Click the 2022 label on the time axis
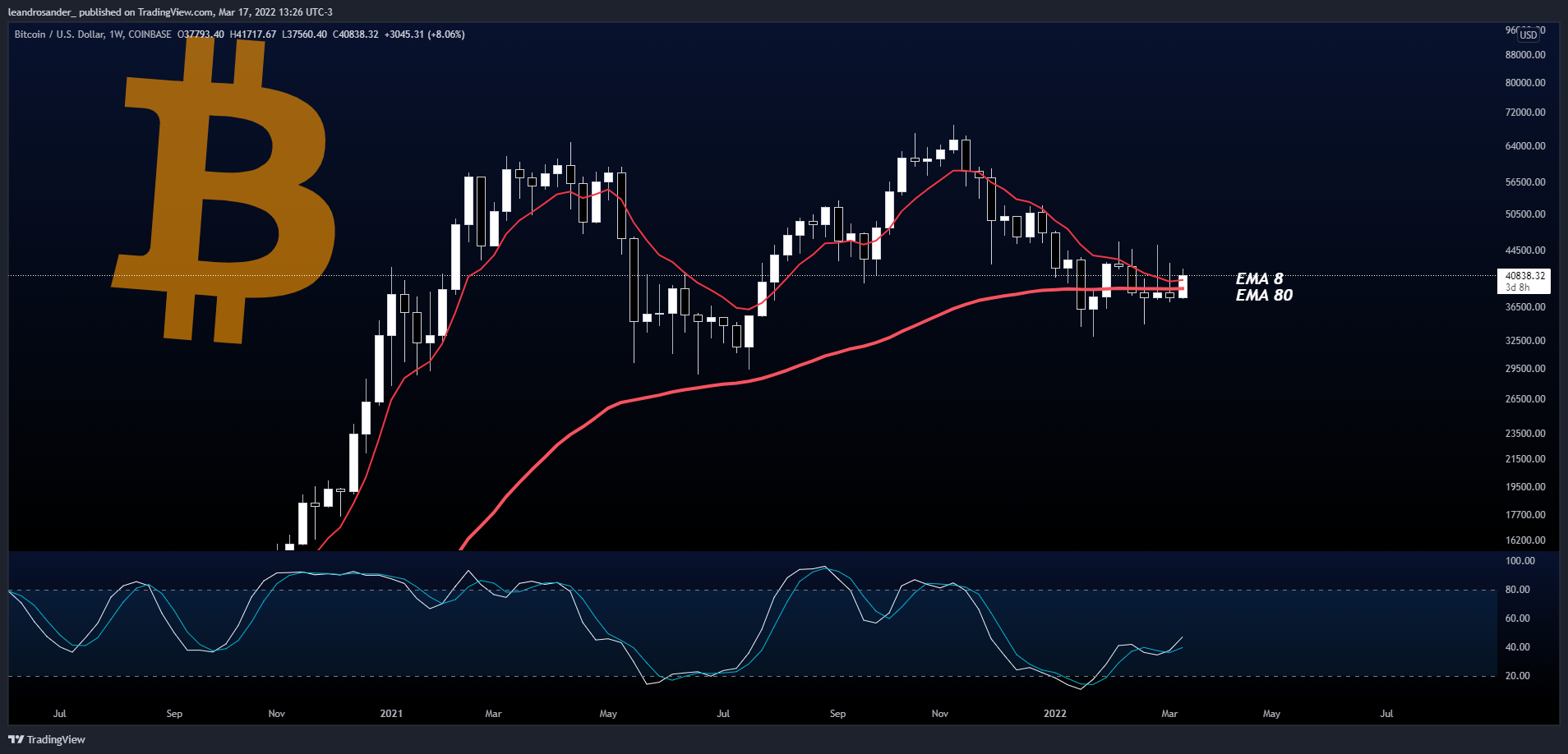 pyautogui.click(x=1054, y=714)
